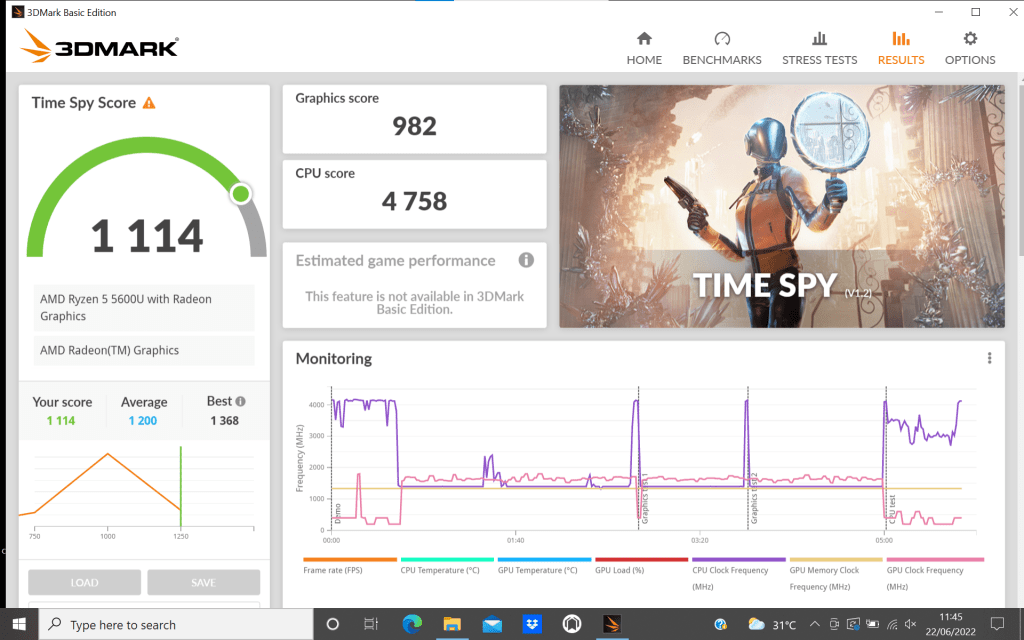Click the Graphics score value 982
Screen dimensions: 1024x640
pyautogui.click(x=414, y=126)
